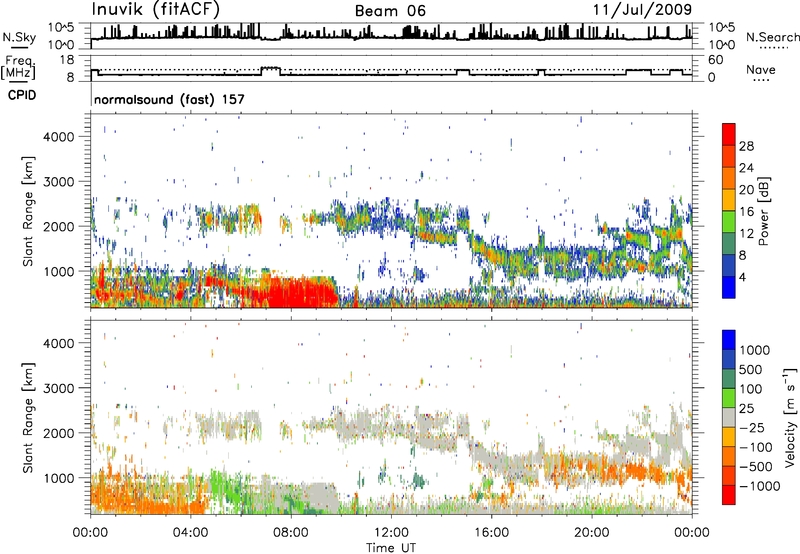Click "normalsound (fast) 157" text

tap(169, 99)
